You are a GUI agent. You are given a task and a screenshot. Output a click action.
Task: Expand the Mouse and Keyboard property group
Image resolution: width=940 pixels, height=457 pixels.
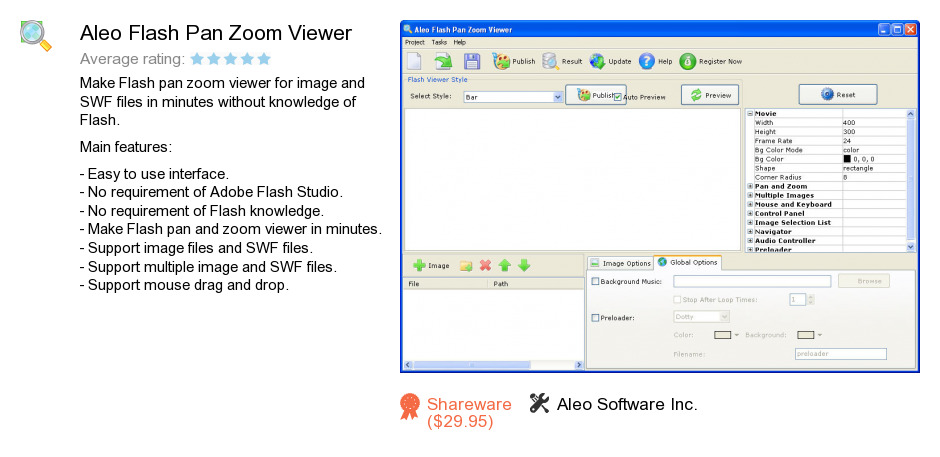[750, 205]
